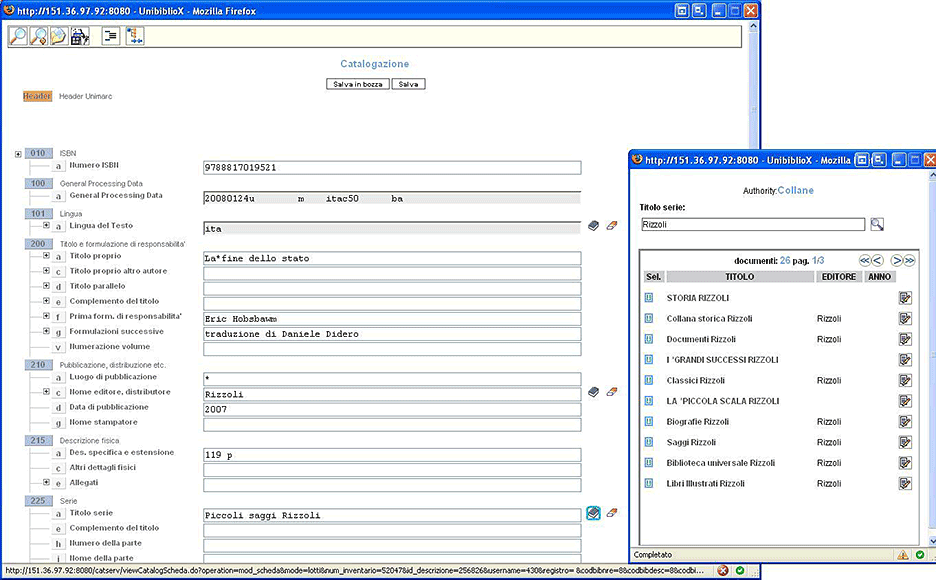936x580 pixels.
Task: Switch to the Header Unimarc tab
Action: coord(85,96)
